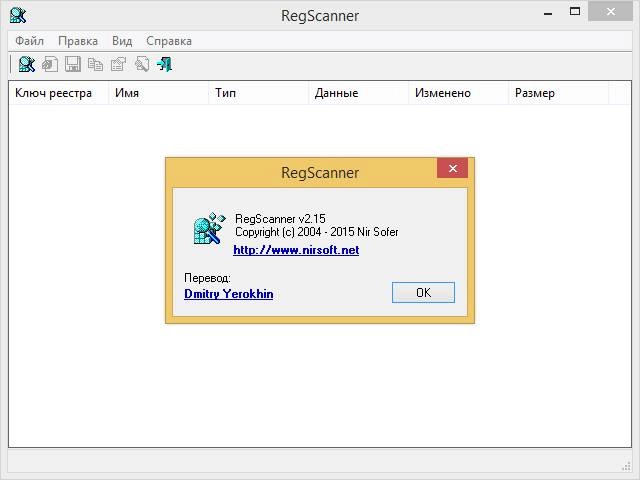The image size is (640, 480).
Task: Close the RegScanner About dialog
Action: pyautogui.click(x=452, y=168)
